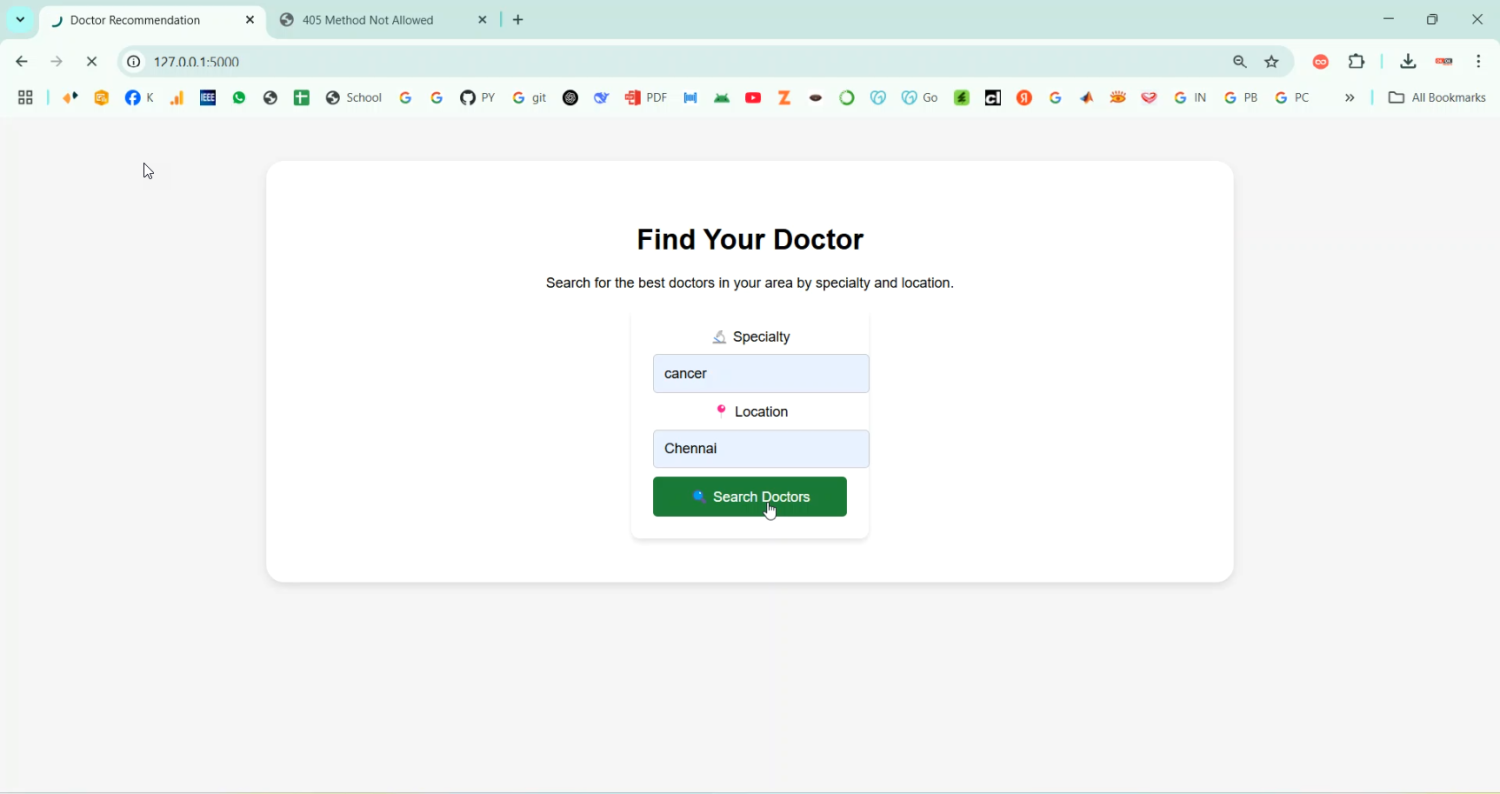Image resolution: width=1500 pixels, height=794 pixels.
Task: Open the WhatsApp bookmark
Action: click(239, 98)
